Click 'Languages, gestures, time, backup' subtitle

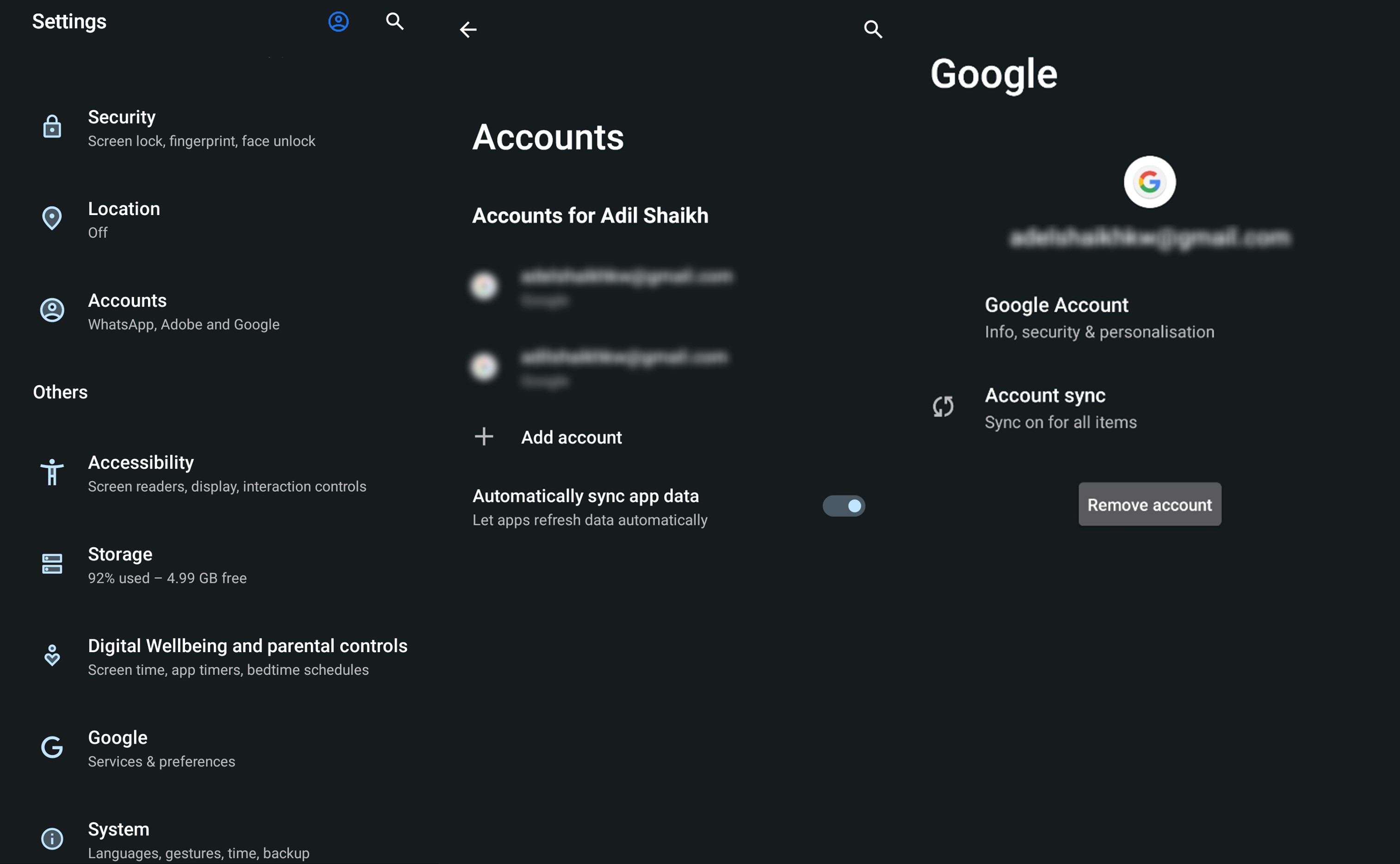(199, 853)
